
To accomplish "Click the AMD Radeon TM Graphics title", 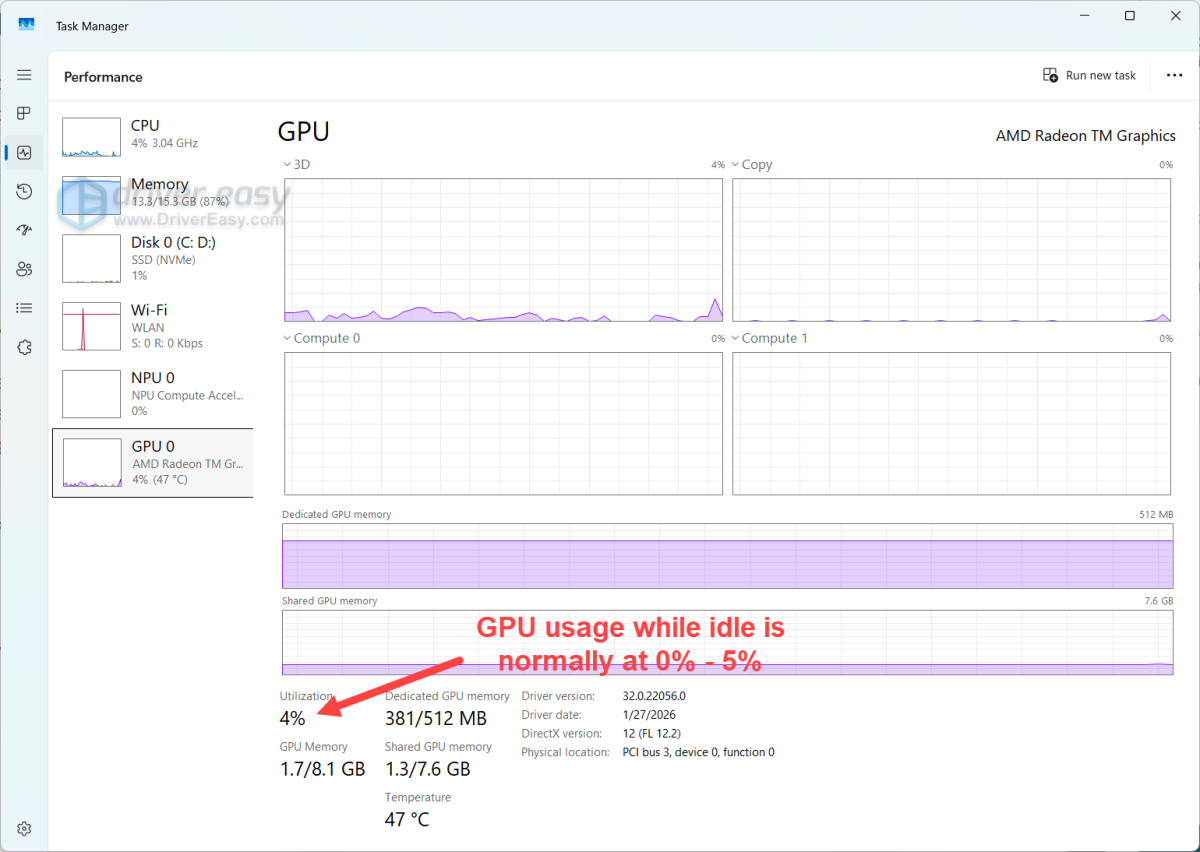I will point(1086,136).
